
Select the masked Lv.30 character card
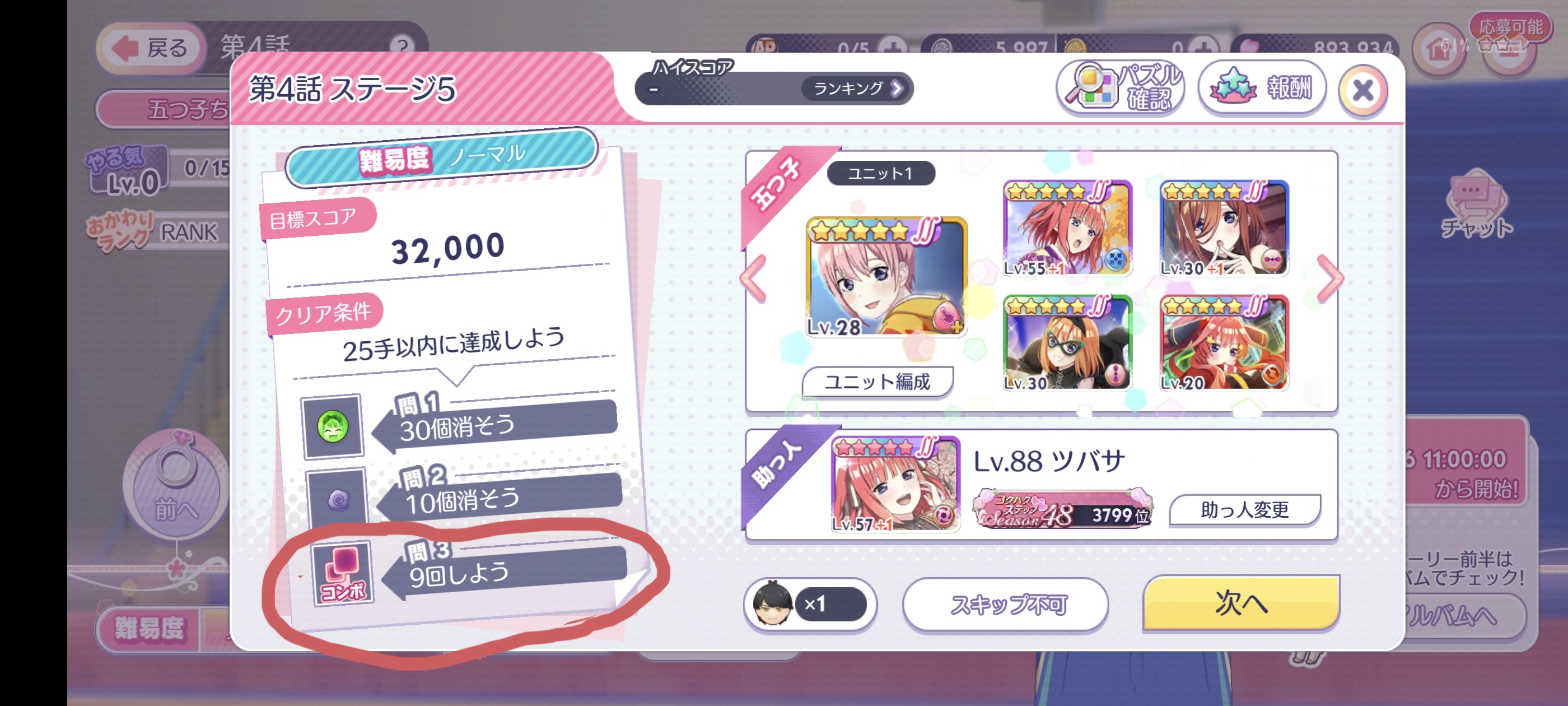[1068, 343]
